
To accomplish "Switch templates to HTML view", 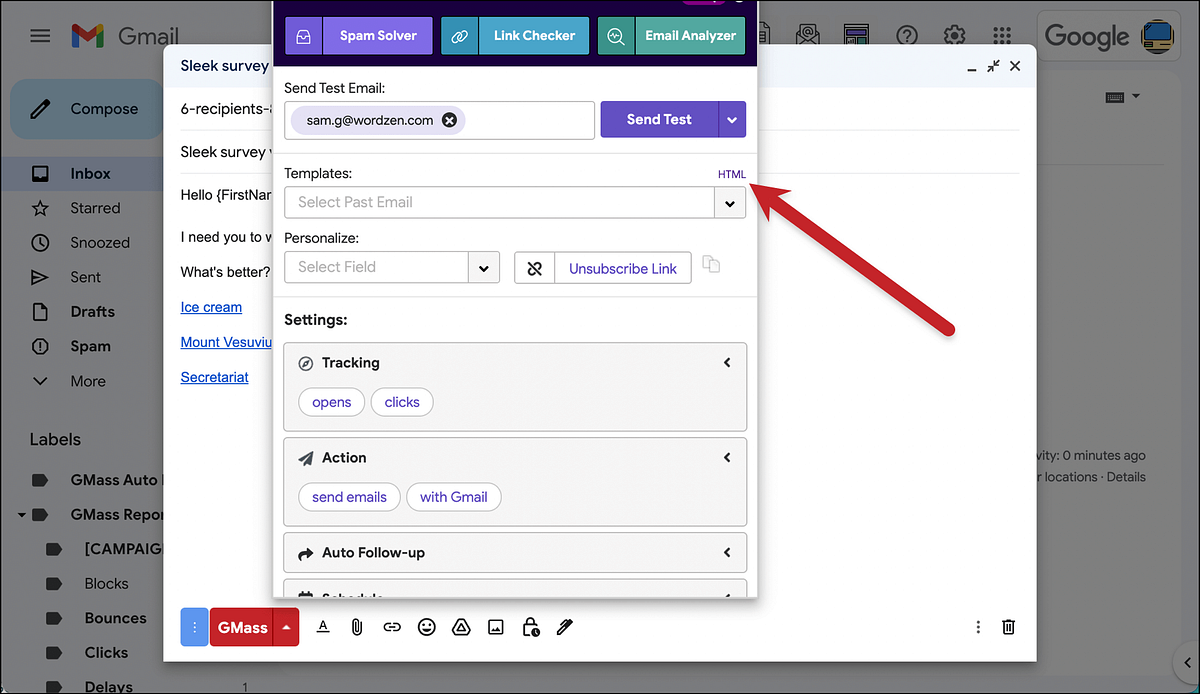I will 731,173.
